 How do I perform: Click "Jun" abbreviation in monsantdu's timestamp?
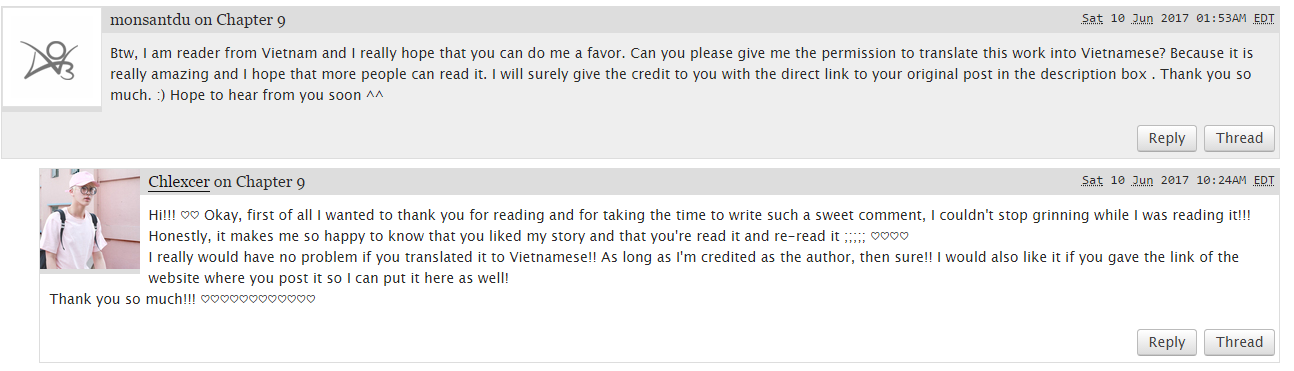1142,19
